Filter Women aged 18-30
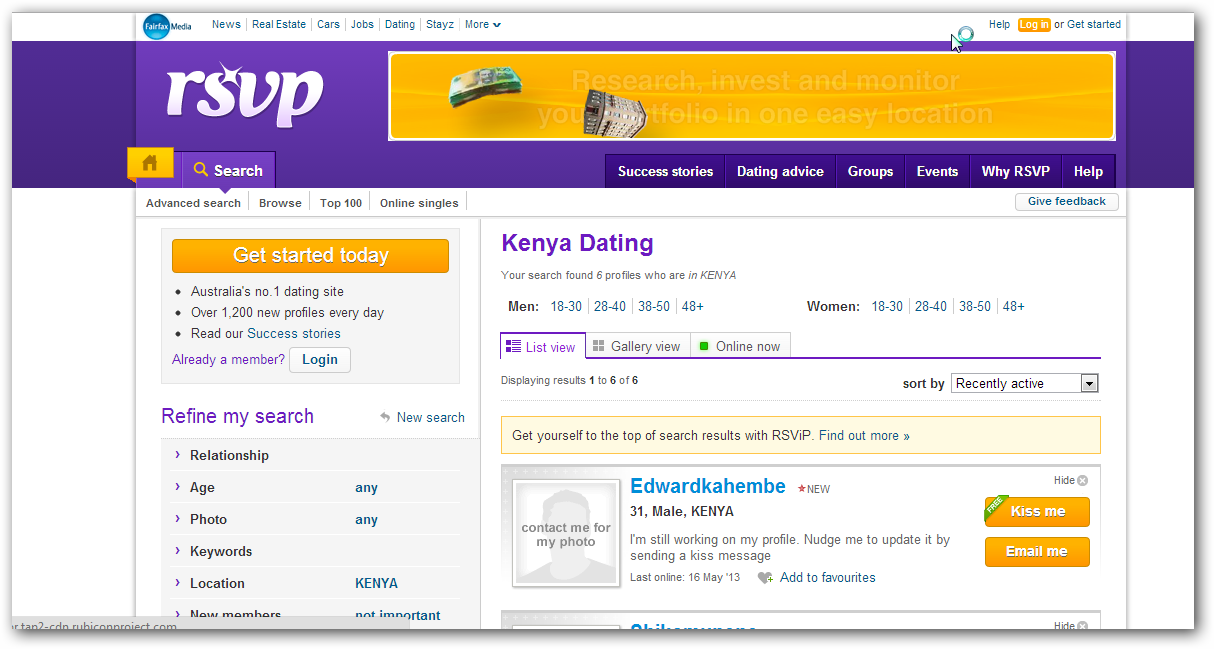This screenshot has width=1214, height=649. pyautogui.click(x=887, y=307)
